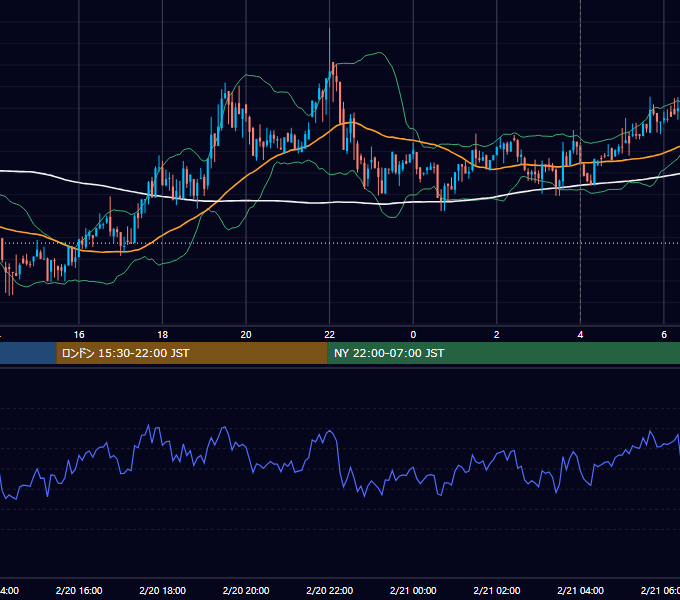Click the NY session band 22:00-07:00 JST

click(x=503, y=353)
